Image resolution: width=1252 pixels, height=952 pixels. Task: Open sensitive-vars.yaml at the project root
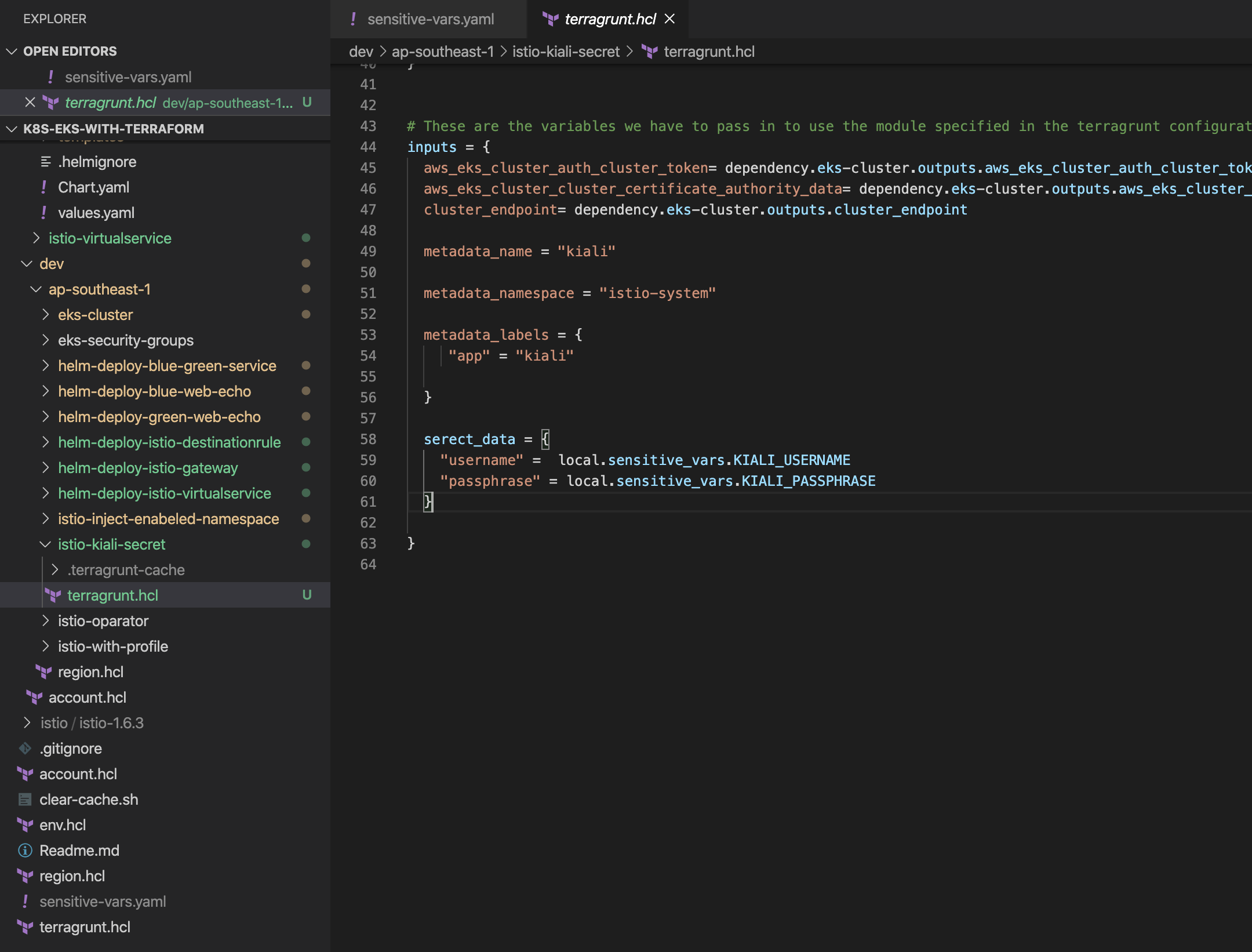103,902
